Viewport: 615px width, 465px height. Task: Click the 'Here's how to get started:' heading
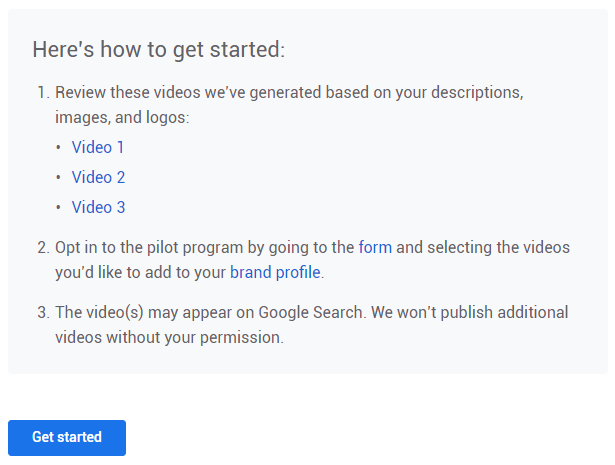pos(158,50)
